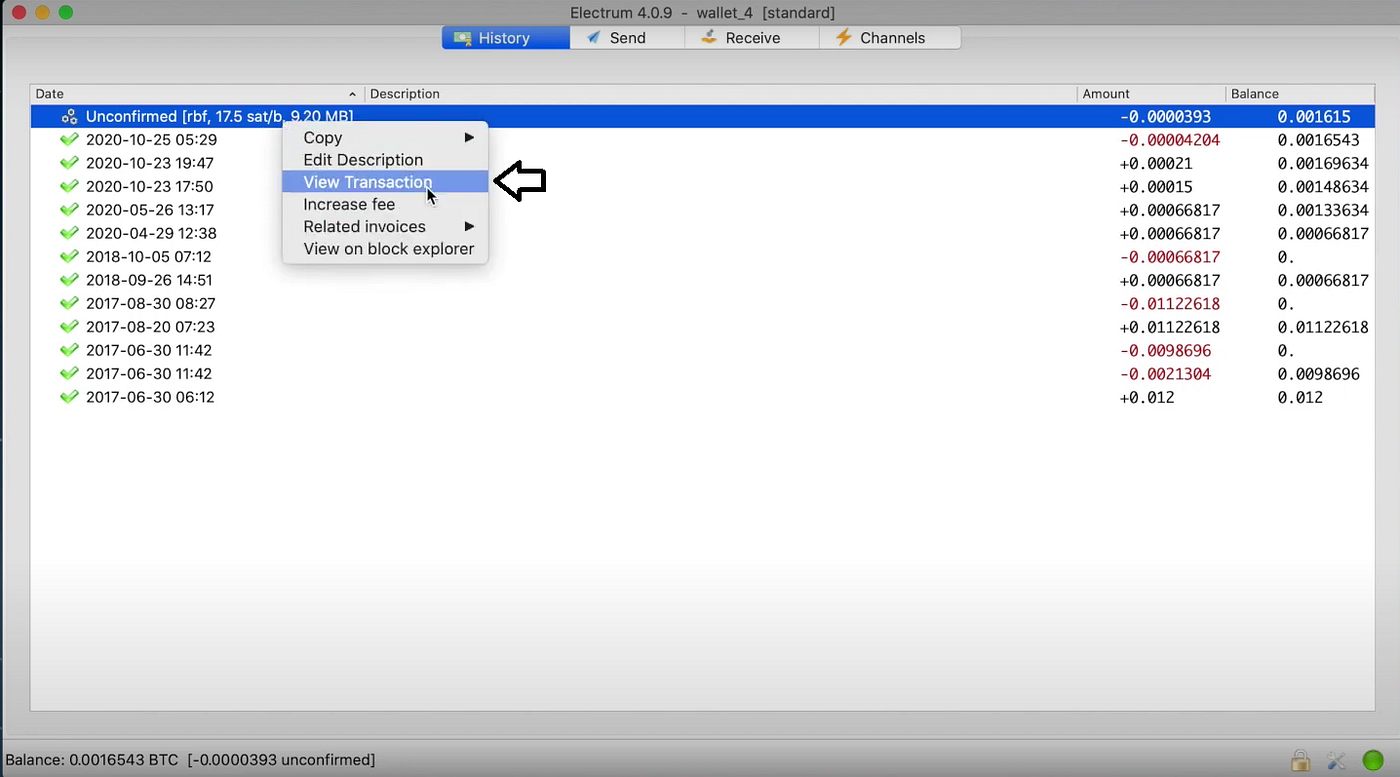
Task: Open preferences via the tools icon
Action: tap(1337, 760)
